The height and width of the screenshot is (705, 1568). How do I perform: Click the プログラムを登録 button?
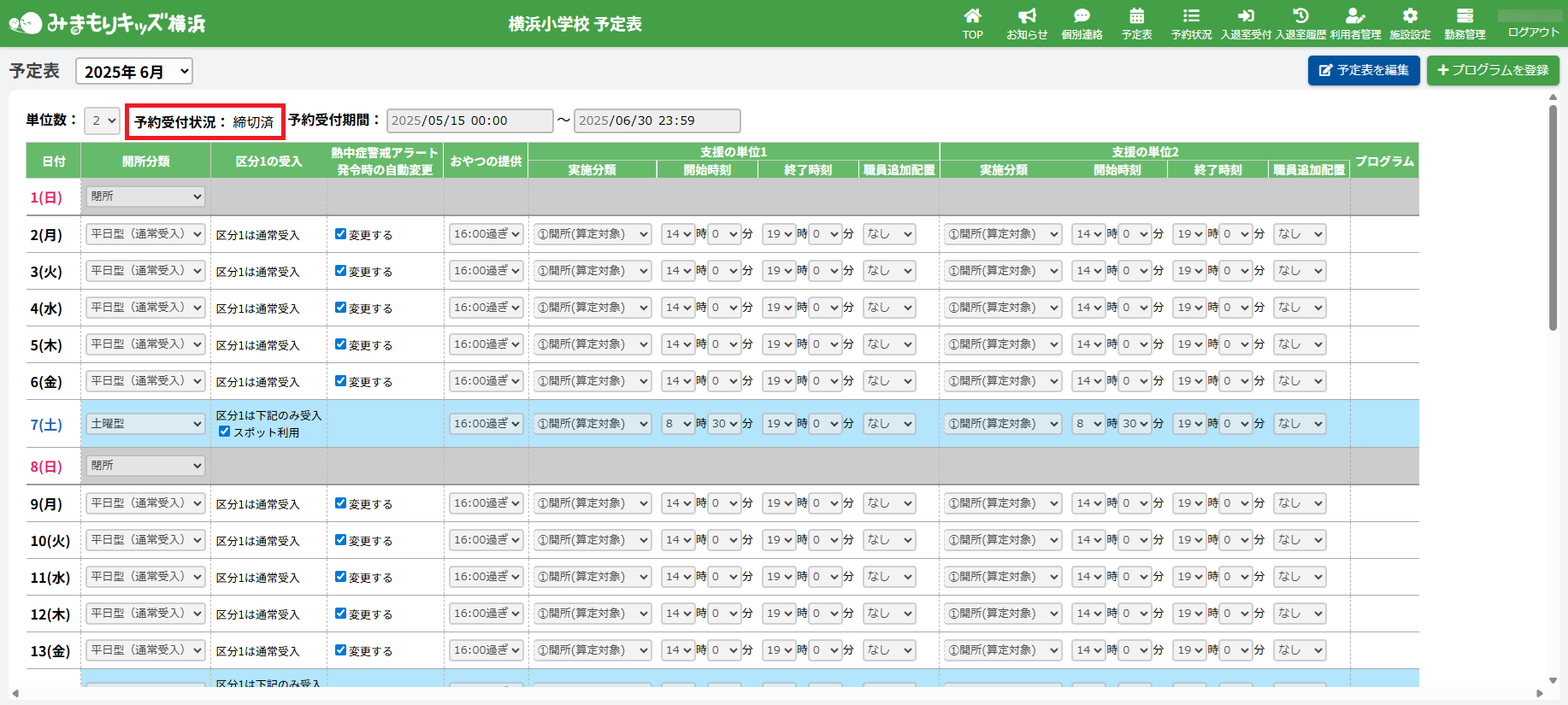tap(1493, 70)
